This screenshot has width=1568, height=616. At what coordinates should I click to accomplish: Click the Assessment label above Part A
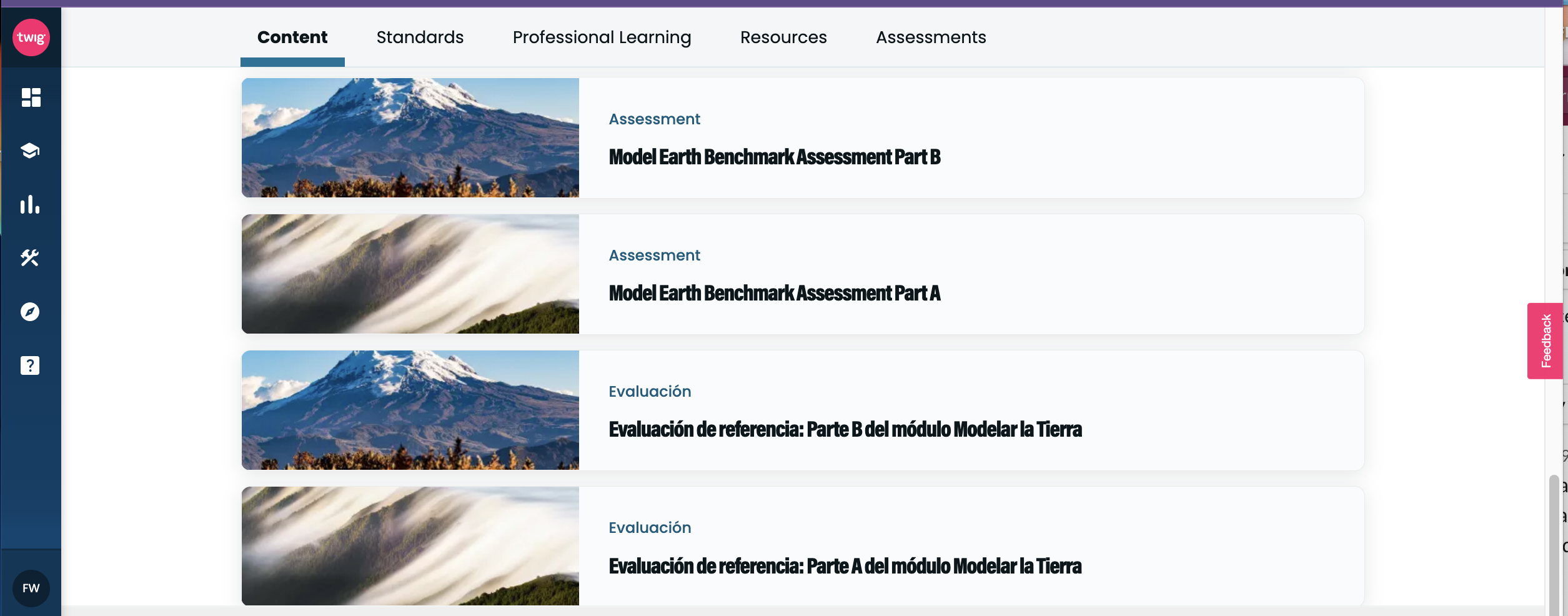[655, 255]
